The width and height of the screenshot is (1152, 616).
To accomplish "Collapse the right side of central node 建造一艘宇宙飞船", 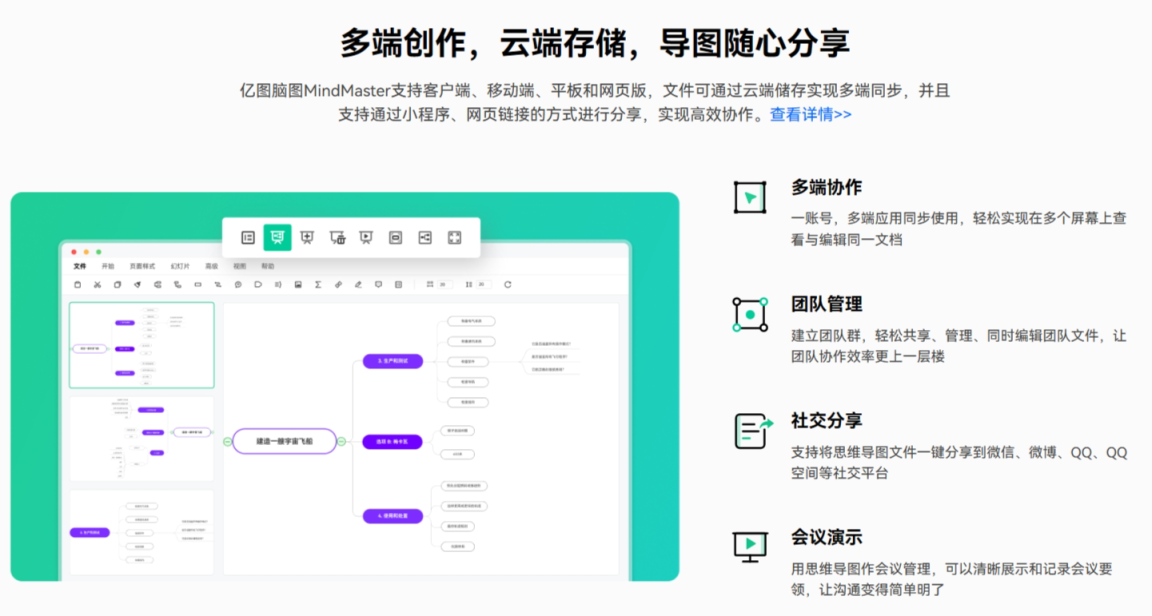I will (x=341, y=441).
